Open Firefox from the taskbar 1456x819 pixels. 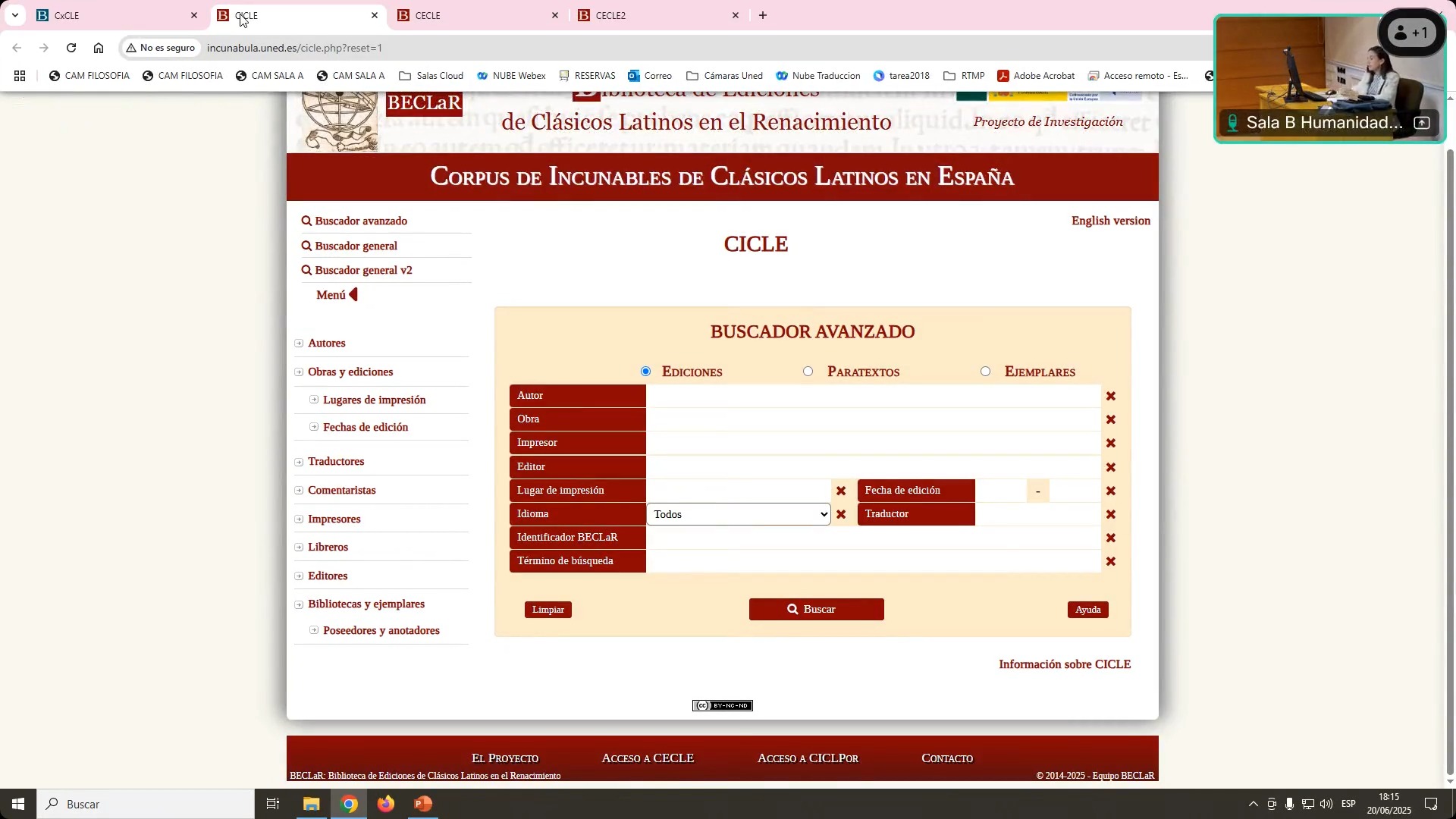tap(386, 805)
